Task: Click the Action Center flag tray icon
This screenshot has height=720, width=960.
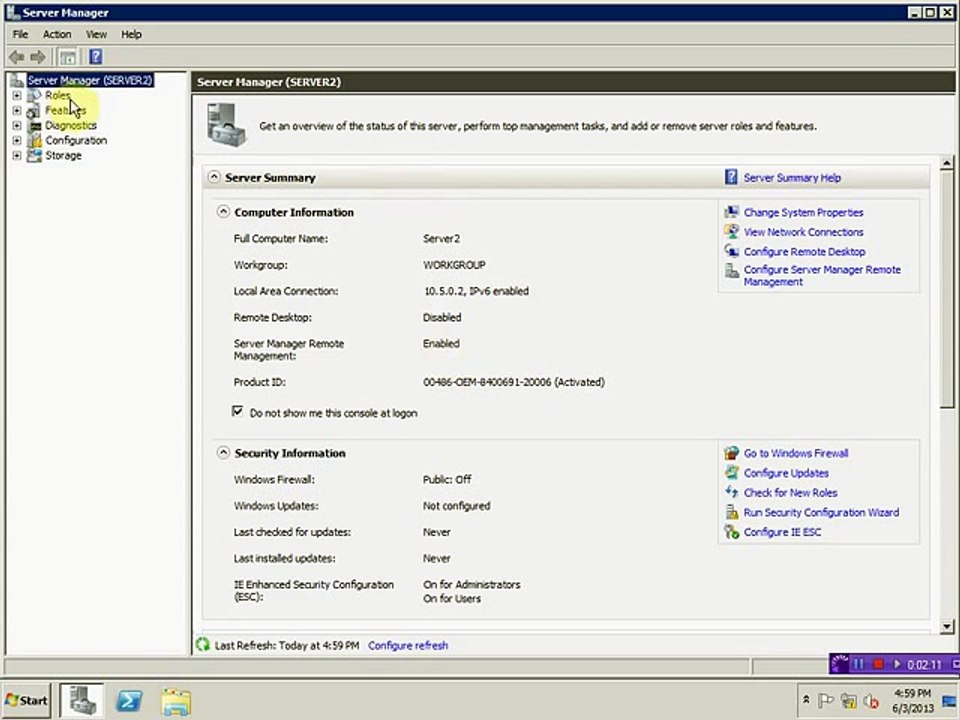Action: 825,700
